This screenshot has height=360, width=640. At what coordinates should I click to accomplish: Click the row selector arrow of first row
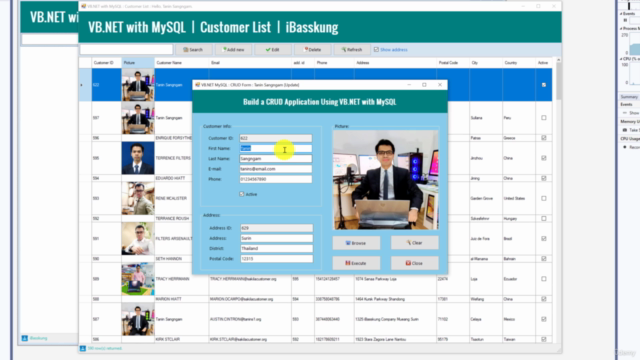[x=85, y=85]
